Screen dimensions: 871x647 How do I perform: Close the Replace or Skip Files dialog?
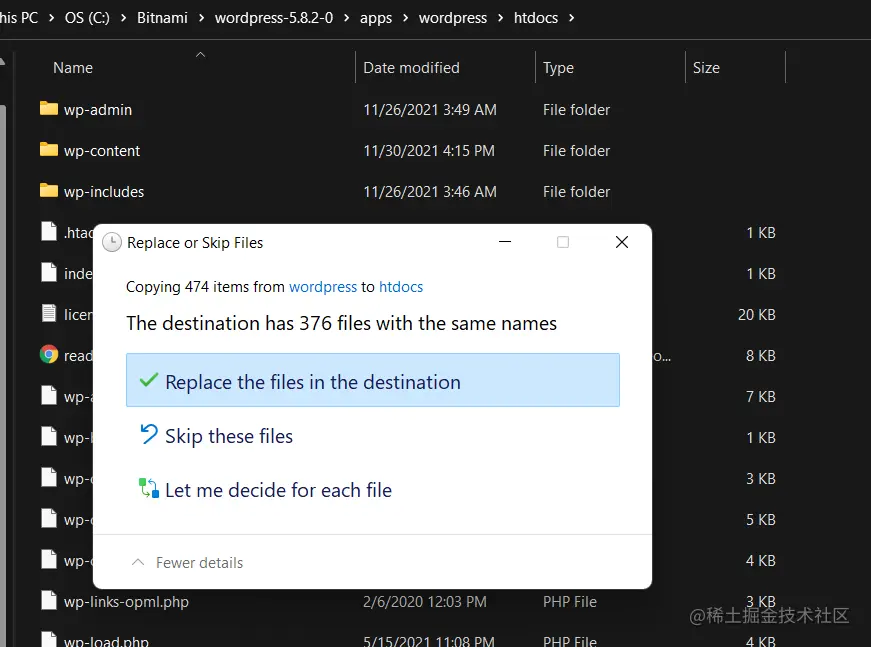click(x=622, y=243)
